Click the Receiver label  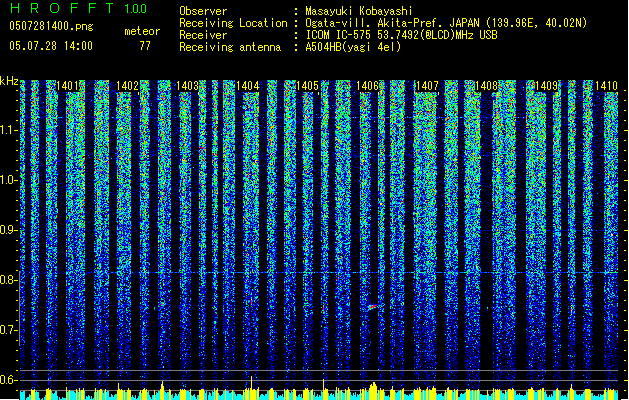point(203,35)
